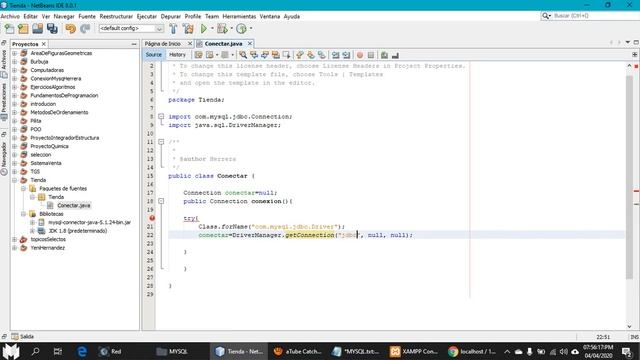This screenshot has width=640, height=360.
Task: Click the Shift Line Left icon
Action: (336, 55)
